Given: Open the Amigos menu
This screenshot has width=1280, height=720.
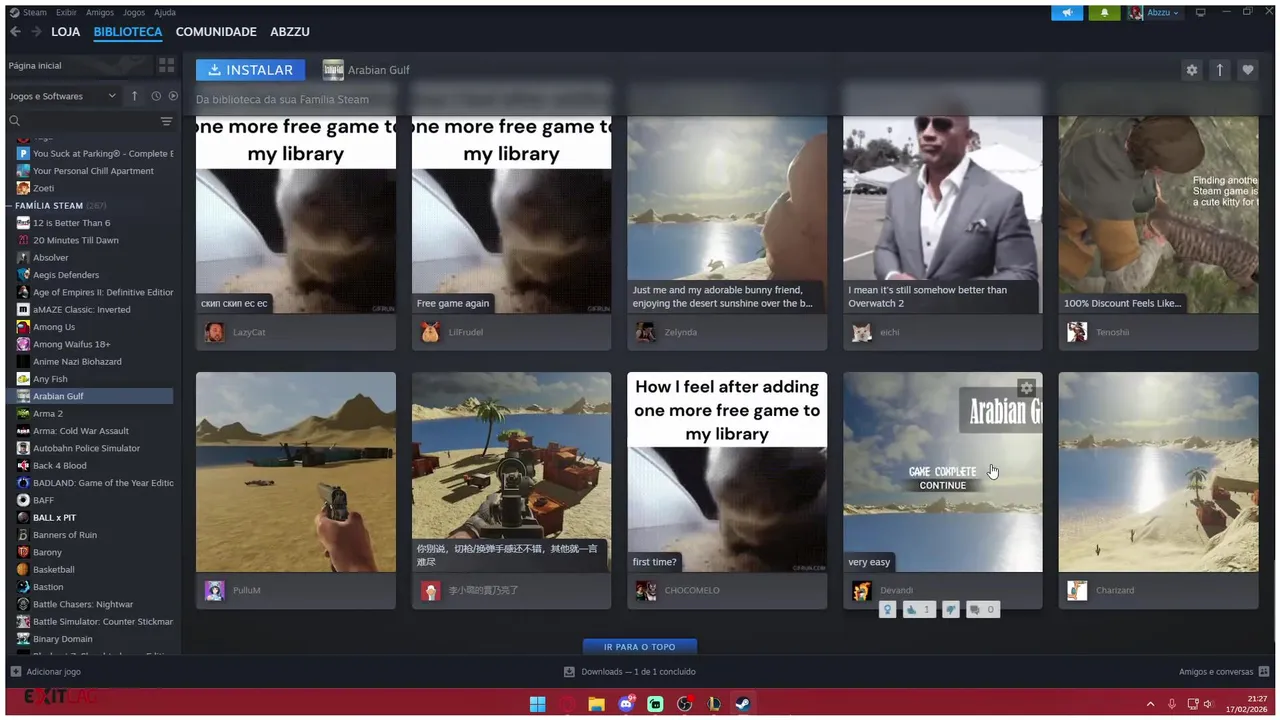Looking at the screenshot, I should [100, 13].
